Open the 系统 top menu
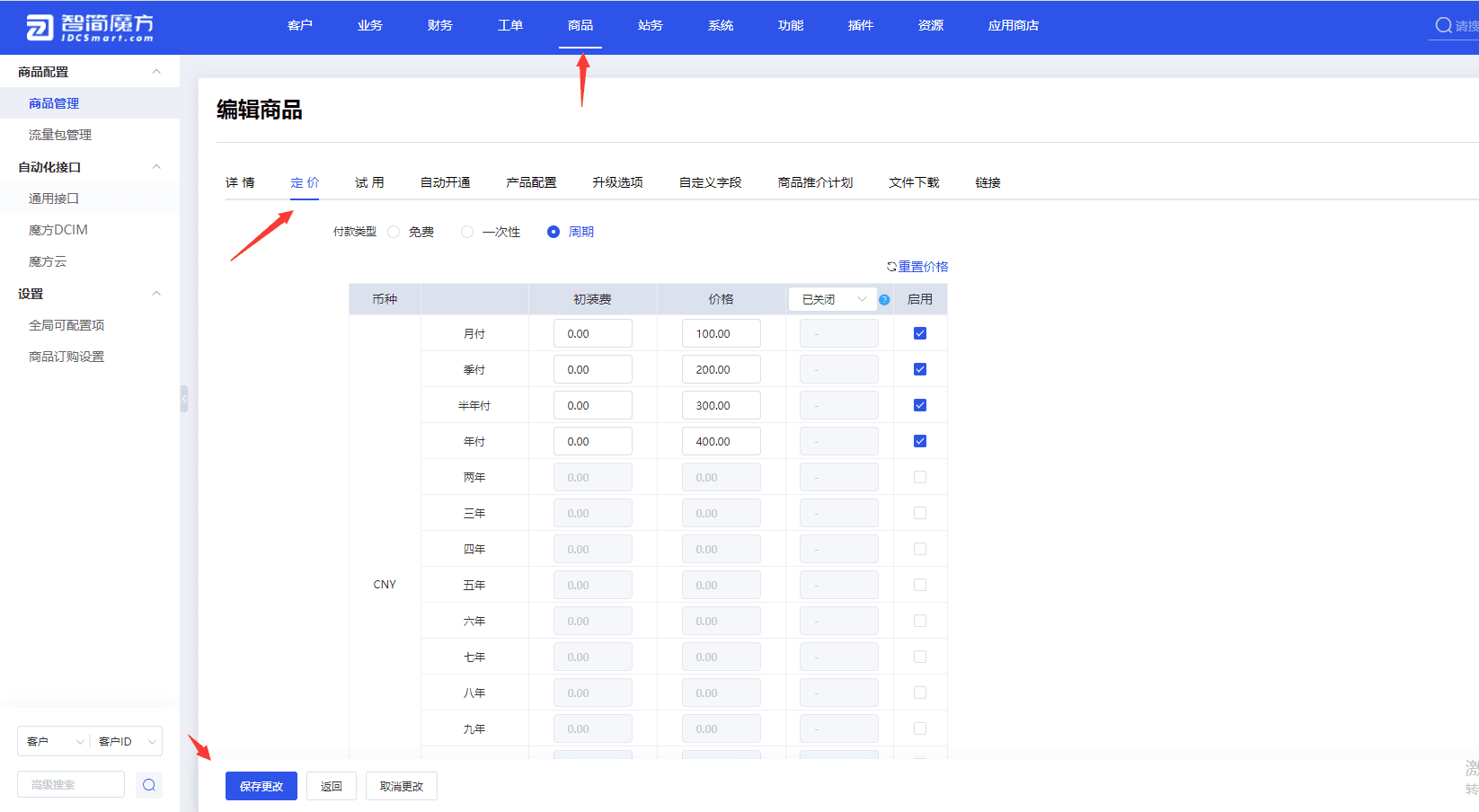Image resolution: width=1479 pixels, height=812 pixels. click(x=721, y=25)
